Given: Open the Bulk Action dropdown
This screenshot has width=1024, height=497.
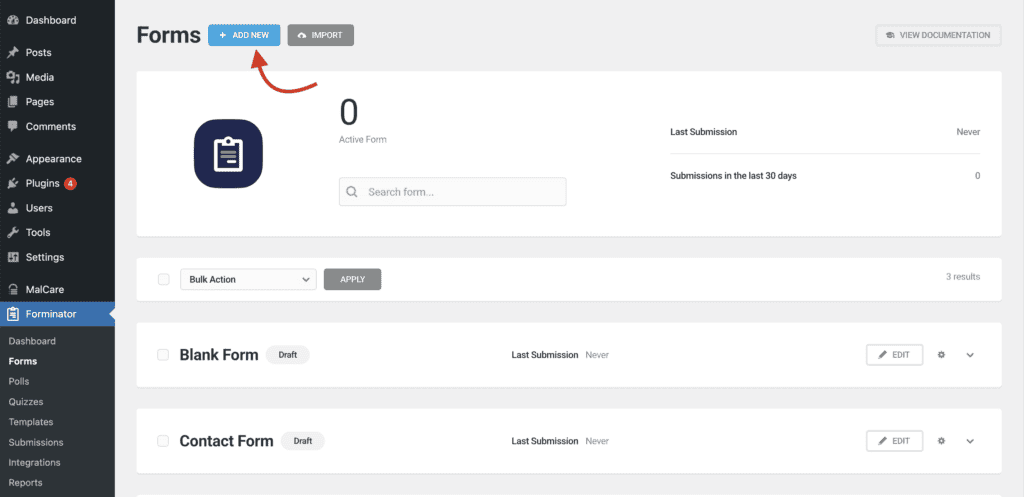Looking at the screenshot, I should [248, 280].
